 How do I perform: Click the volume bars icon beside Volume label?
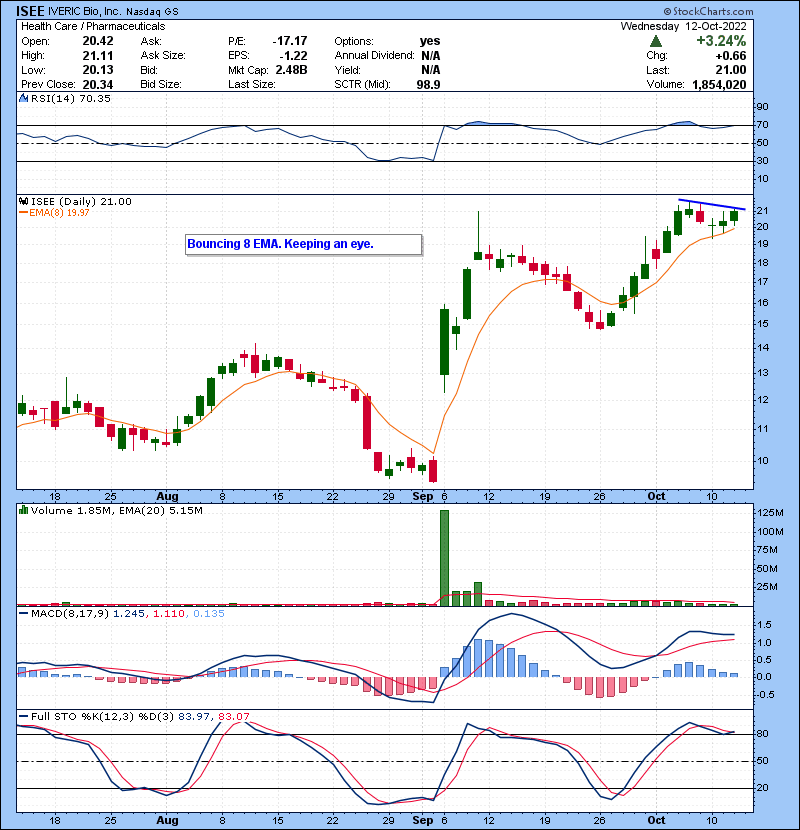pos(23,510)
